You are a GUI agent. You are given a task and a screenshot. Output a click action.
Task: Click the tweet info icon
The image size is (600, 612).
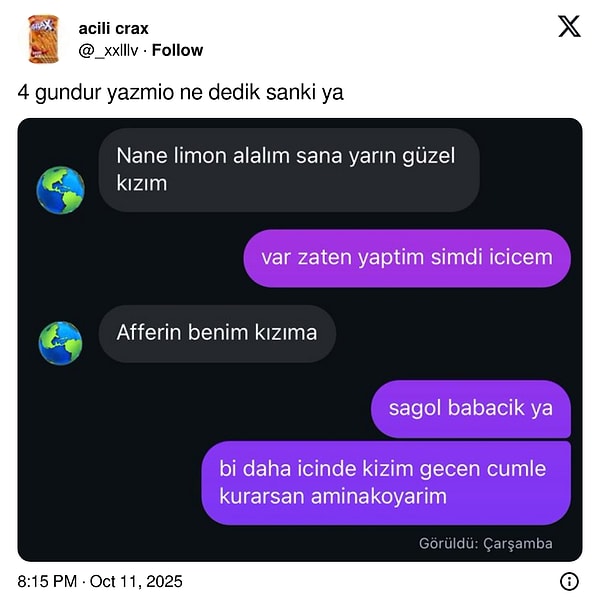[x=570, y=581]
